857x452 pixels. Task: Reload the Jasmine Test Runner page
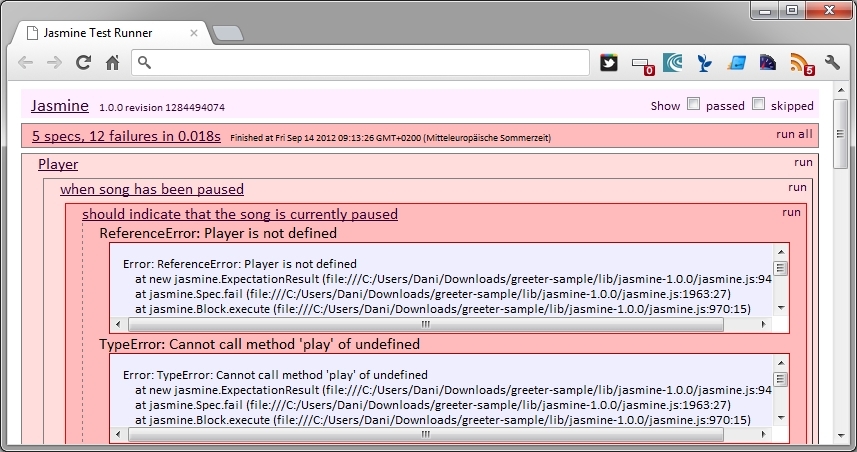click(83, 62)
